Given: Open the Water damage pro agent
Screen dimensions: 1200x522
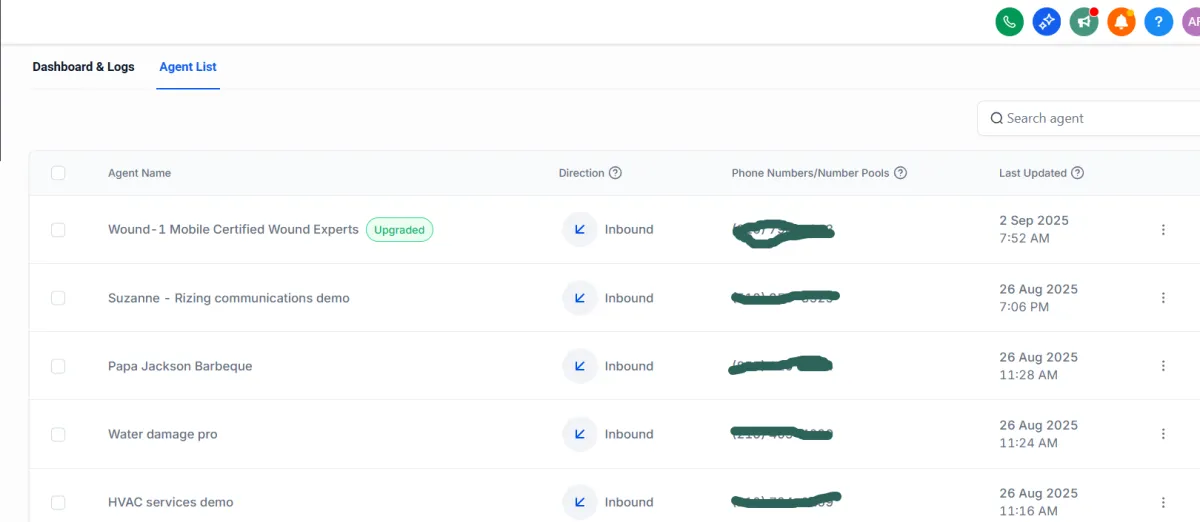Looking at the screenshot, I should [x=163, y=434].
